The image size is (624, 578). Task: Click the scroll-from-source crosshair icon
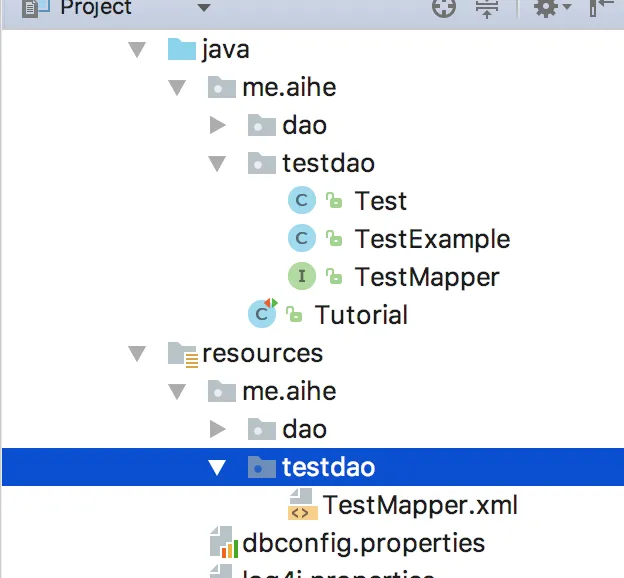[444, 8]
